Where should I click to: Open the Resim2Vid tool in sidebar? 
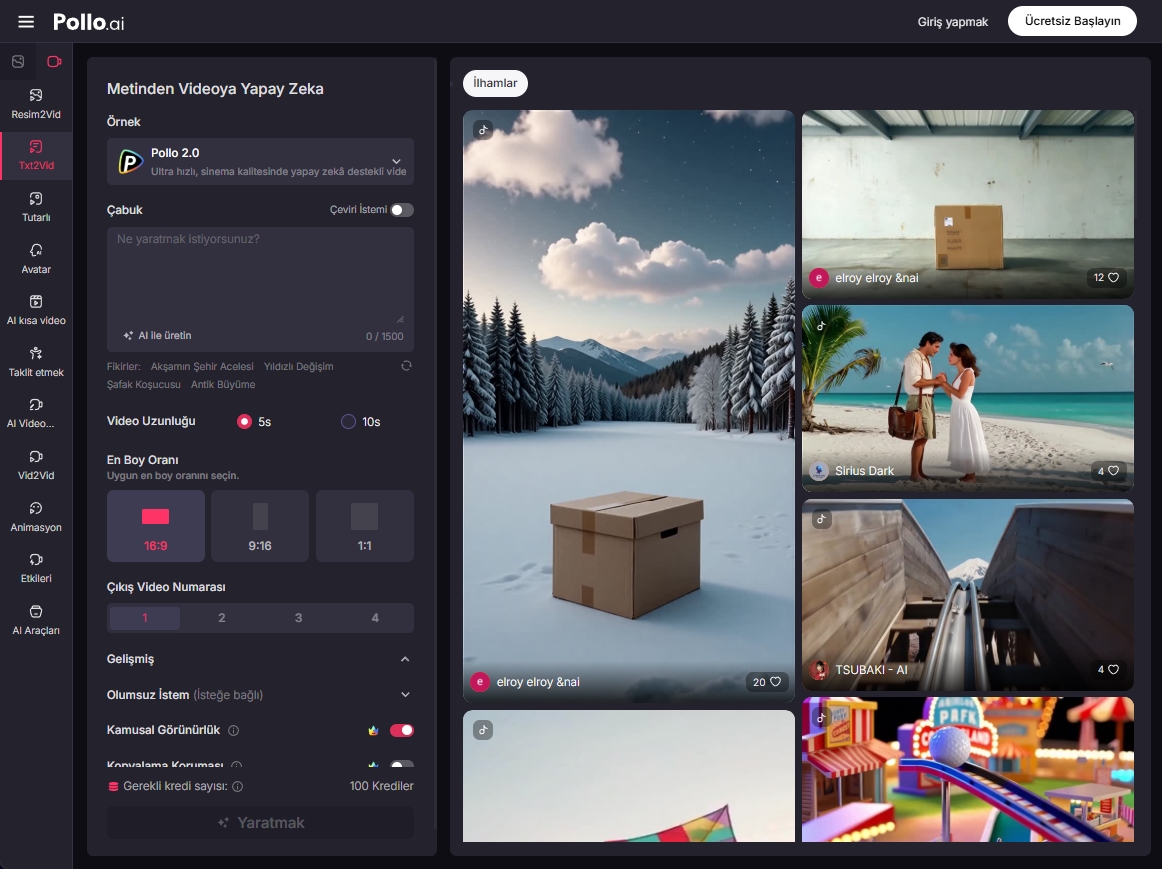36,103
